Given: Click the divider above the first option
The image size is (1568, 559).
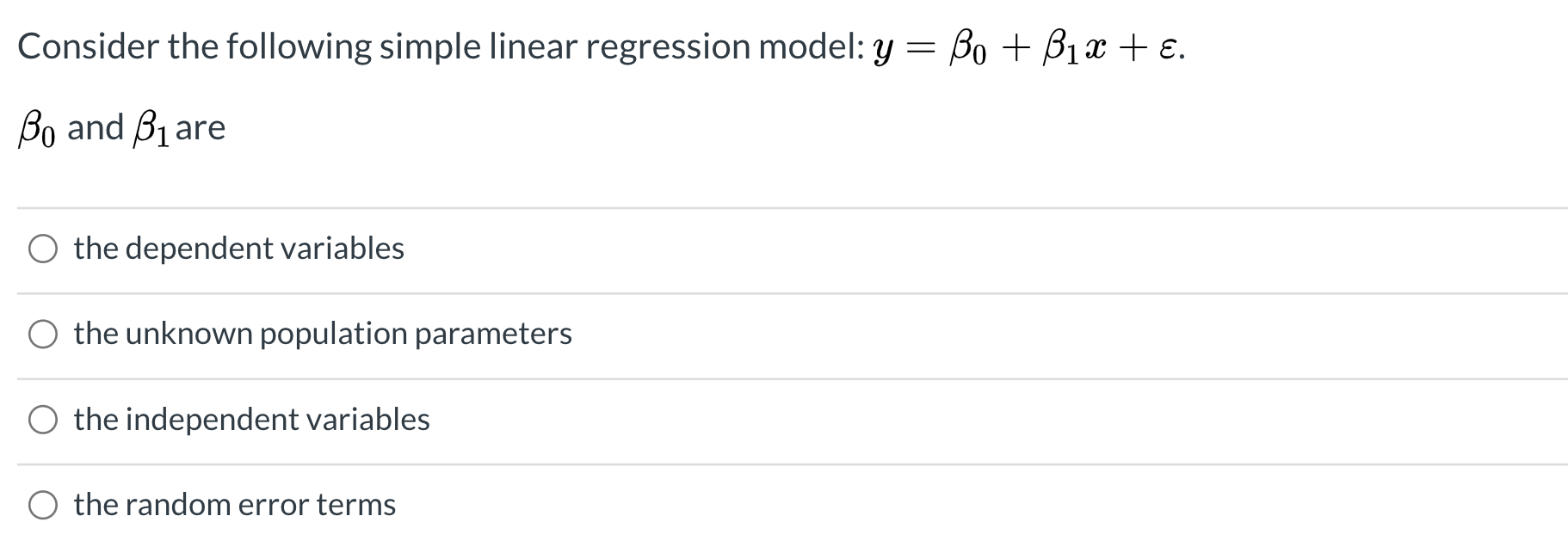Looking at the screenshot, I should (x=775, y=206).
